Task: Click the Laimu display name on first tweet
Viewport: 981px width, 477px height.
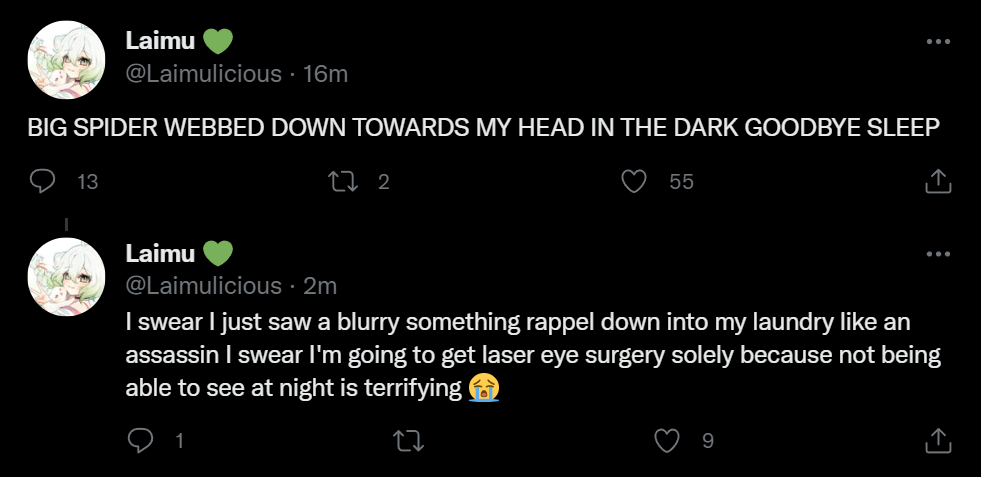Action: [161, 41]
